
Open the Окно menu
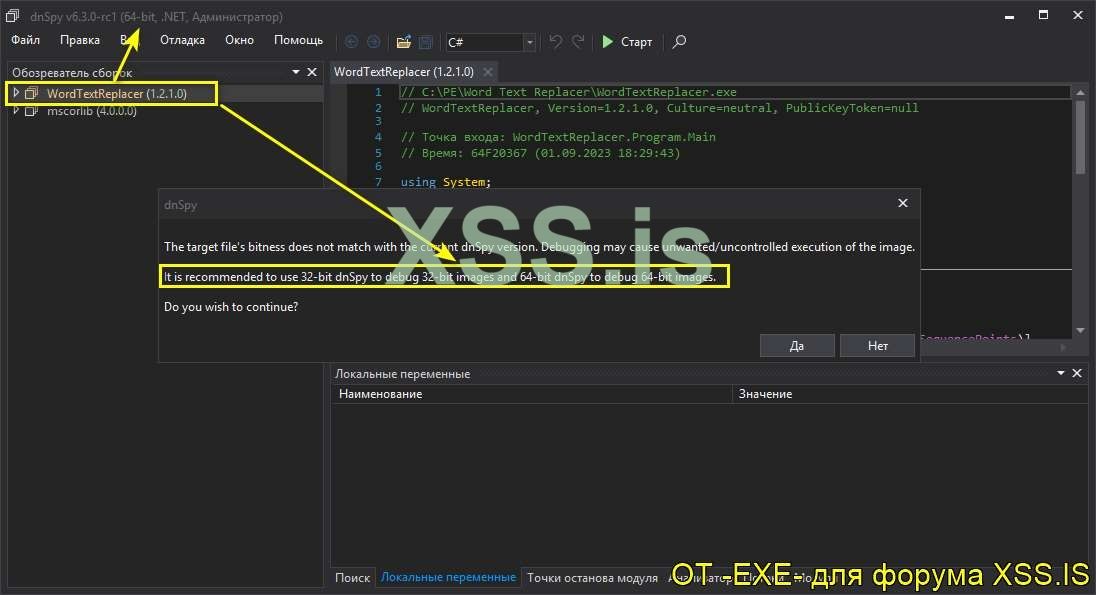point(239,41)
